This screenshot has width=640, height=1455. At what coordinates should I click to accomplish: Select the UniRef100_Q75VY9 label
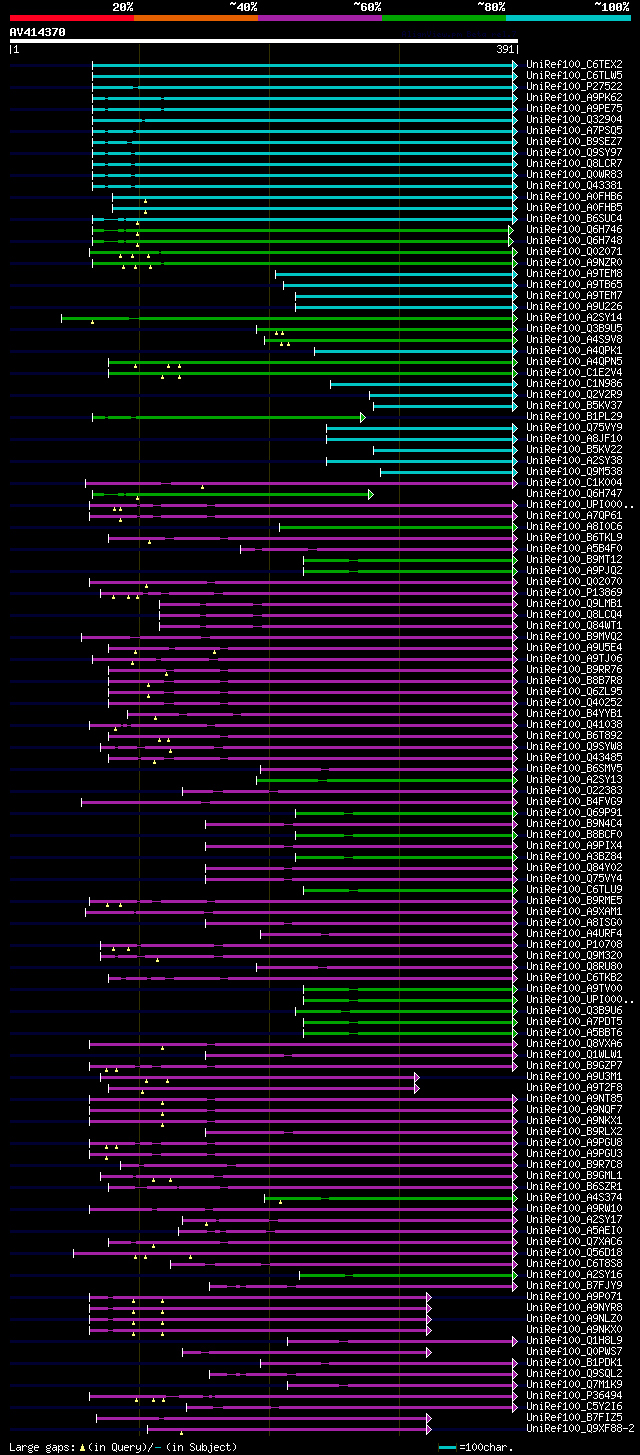(574, 427)
